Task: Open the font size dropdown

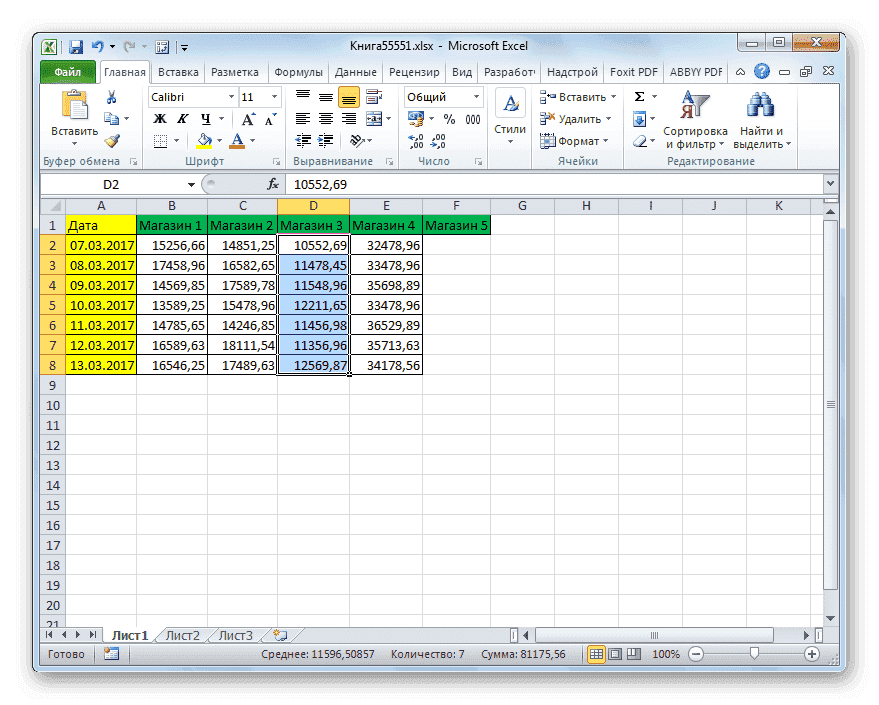Action: tap(272, 96)
